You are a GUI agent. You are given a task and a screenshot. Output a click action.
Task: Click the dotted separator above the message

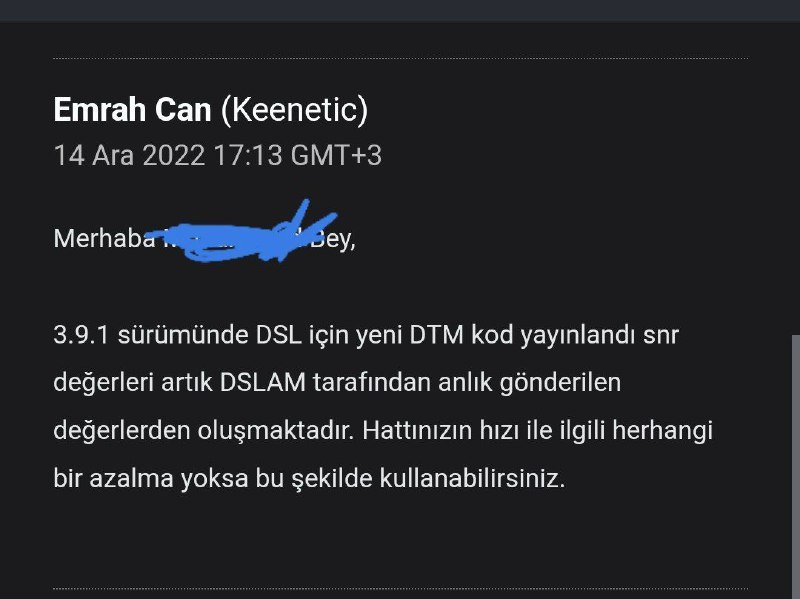pos(401,59)
